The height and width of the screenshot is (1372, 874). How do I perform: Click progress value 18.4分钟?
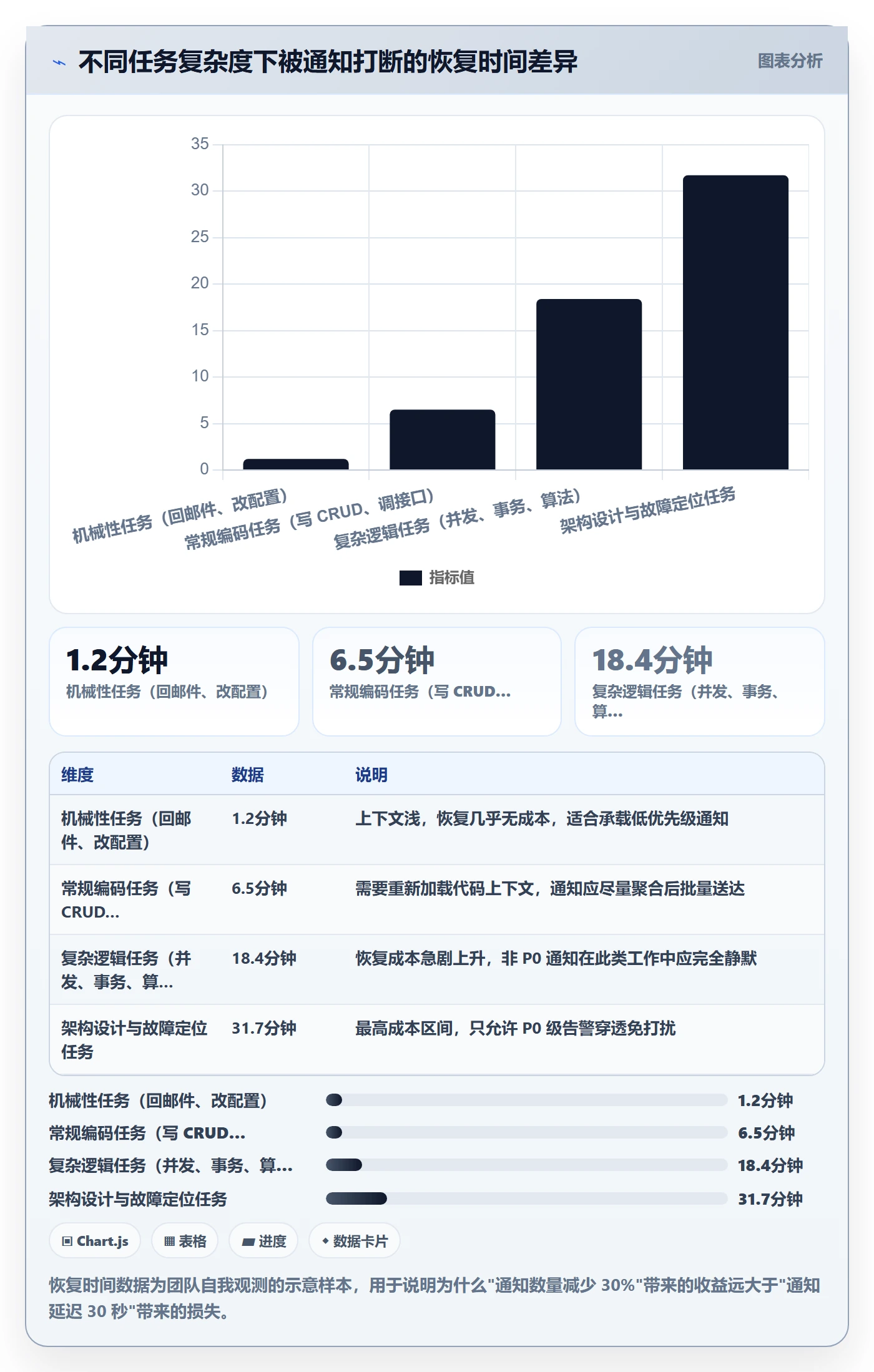pos(770,1165)
